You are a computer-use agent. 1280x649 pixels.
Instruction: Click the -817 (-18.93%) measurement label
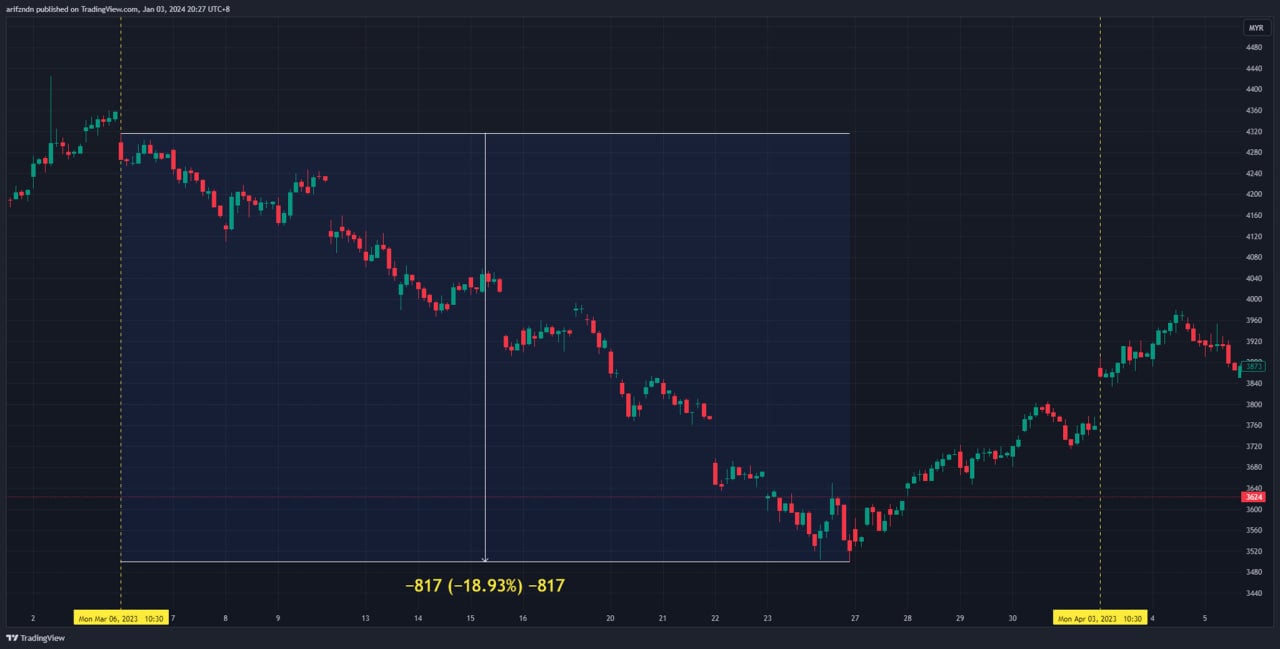pyautogui.click(x=485, y=585)
